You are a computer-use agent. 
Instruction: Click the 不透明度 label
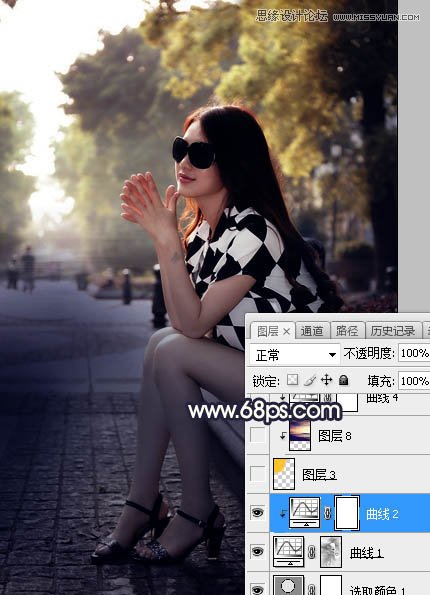click(369, 353)
